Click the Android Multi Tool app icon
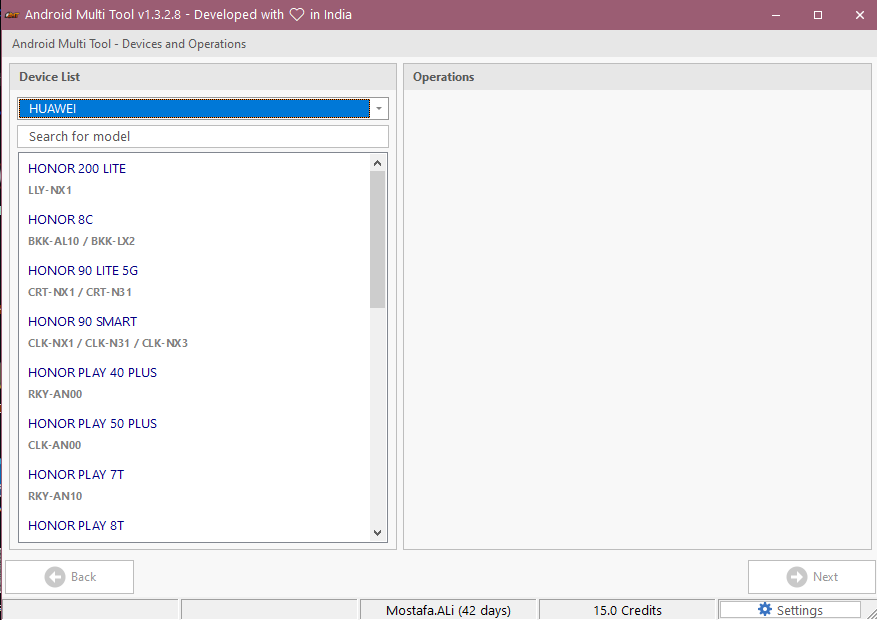The height and width of the screenshot is (620, 877). click(12, 15)
